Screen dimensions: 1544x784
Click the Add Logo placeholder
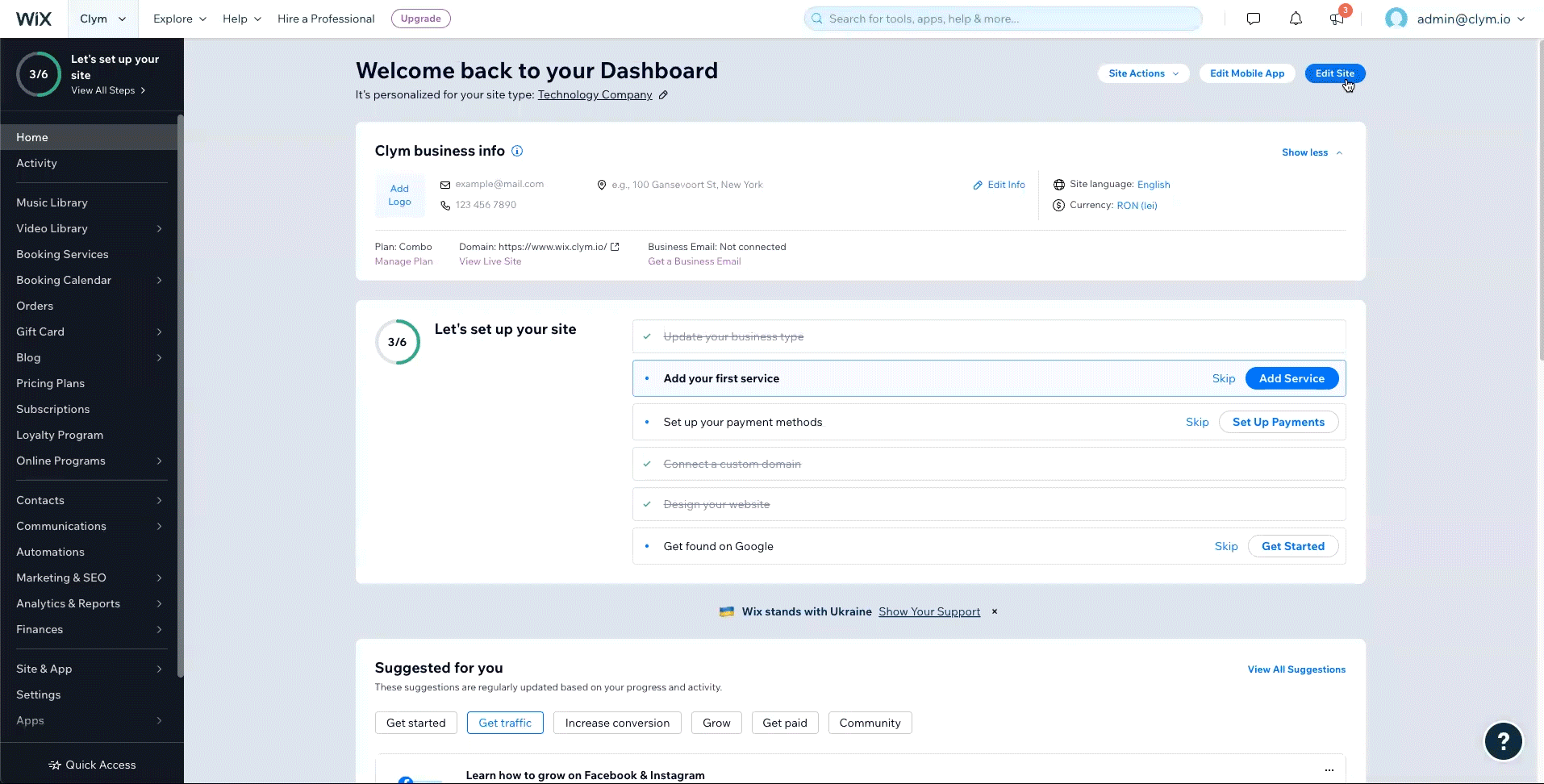point(399,195)
